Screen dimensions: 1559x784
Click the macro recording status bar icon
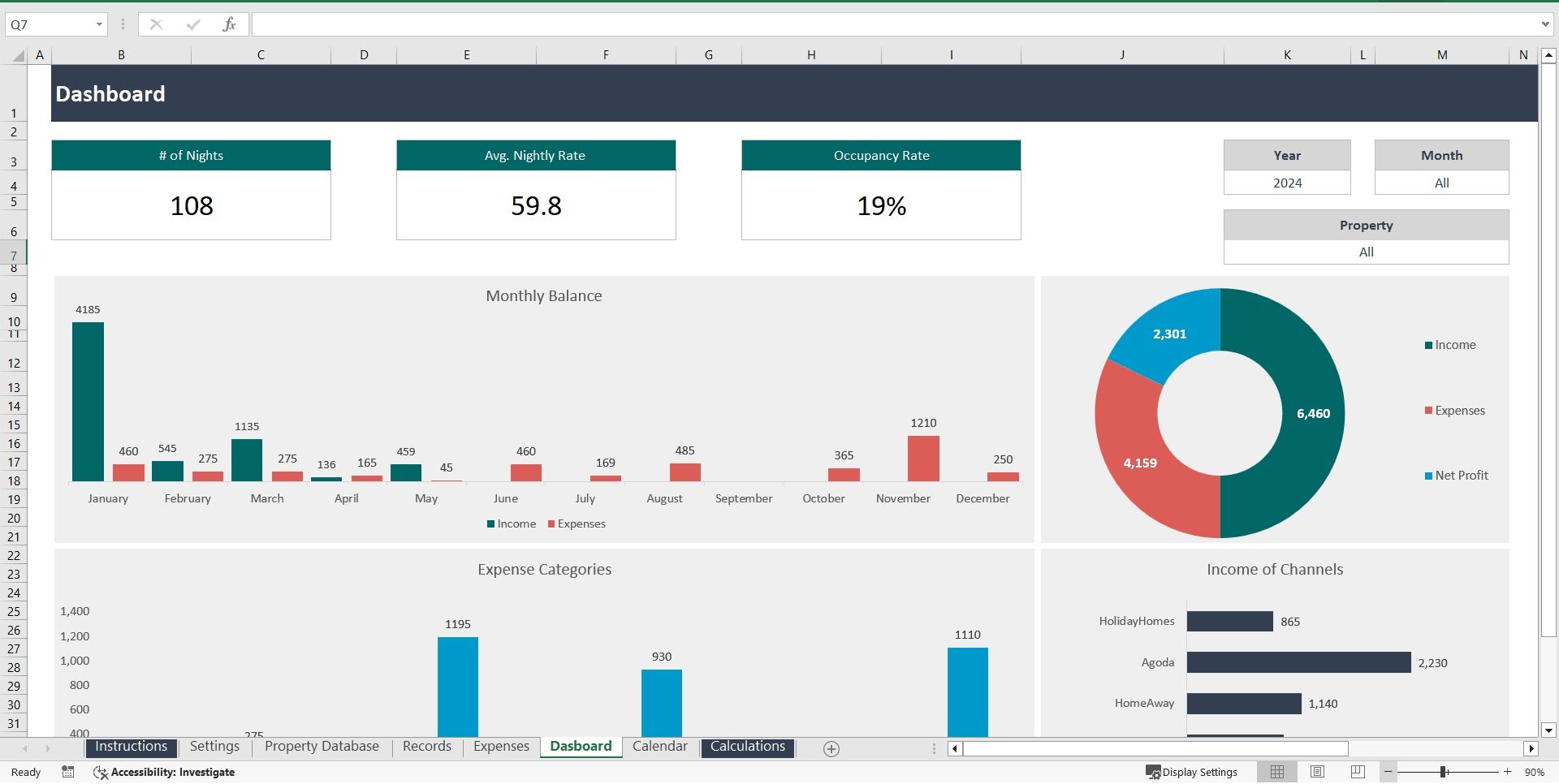click(68, 772)
